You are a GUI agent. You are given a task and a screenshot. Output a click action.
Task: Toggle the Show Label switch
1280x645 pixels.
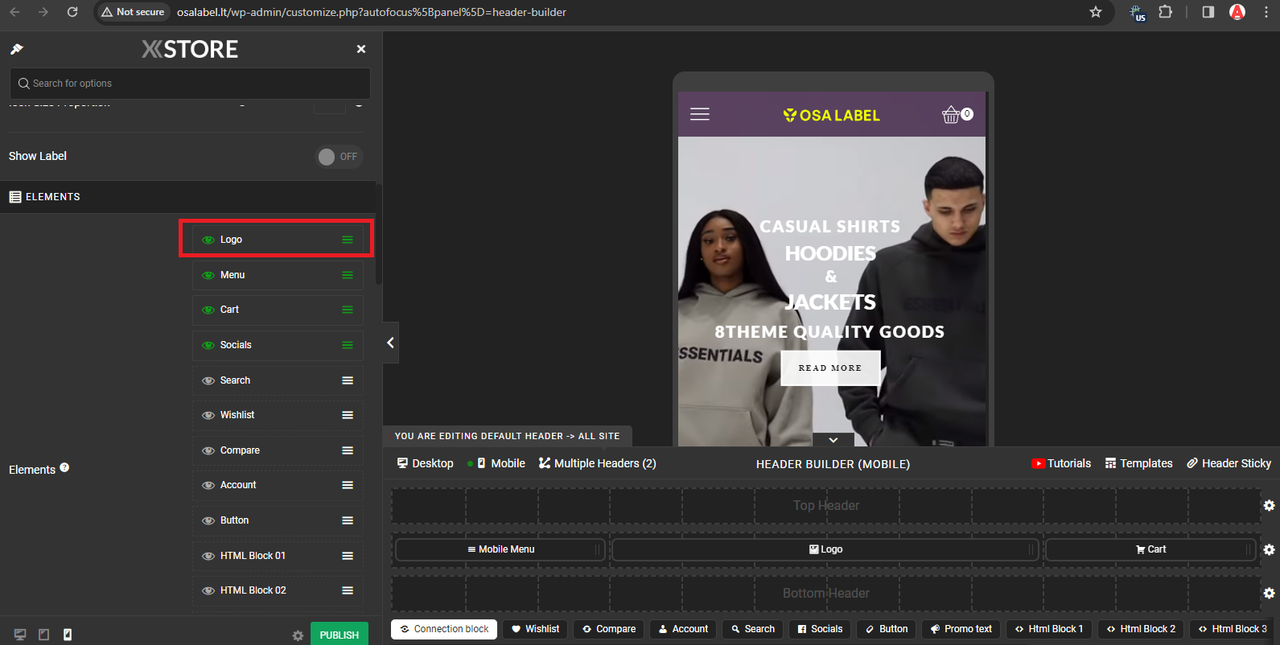(x=339, y=157)
